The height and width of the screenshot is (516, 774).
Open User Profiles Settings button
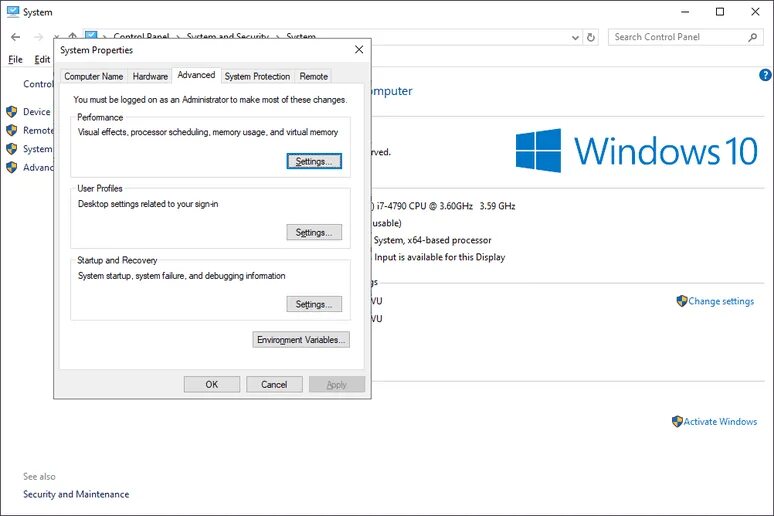click(314, 233)
